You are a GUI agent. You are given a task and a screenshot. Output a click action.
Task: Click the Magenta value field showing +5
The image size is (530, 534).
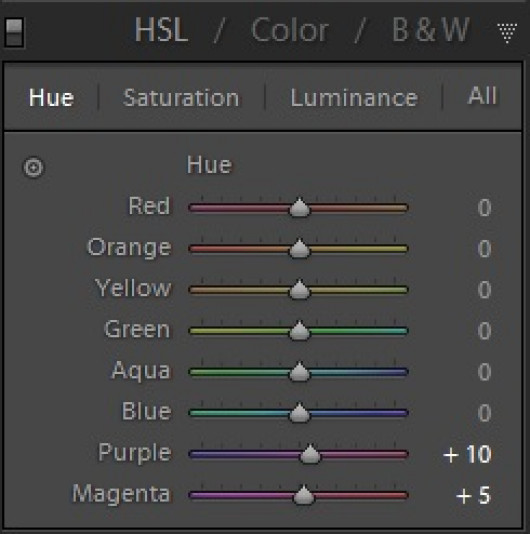(473, 496)
